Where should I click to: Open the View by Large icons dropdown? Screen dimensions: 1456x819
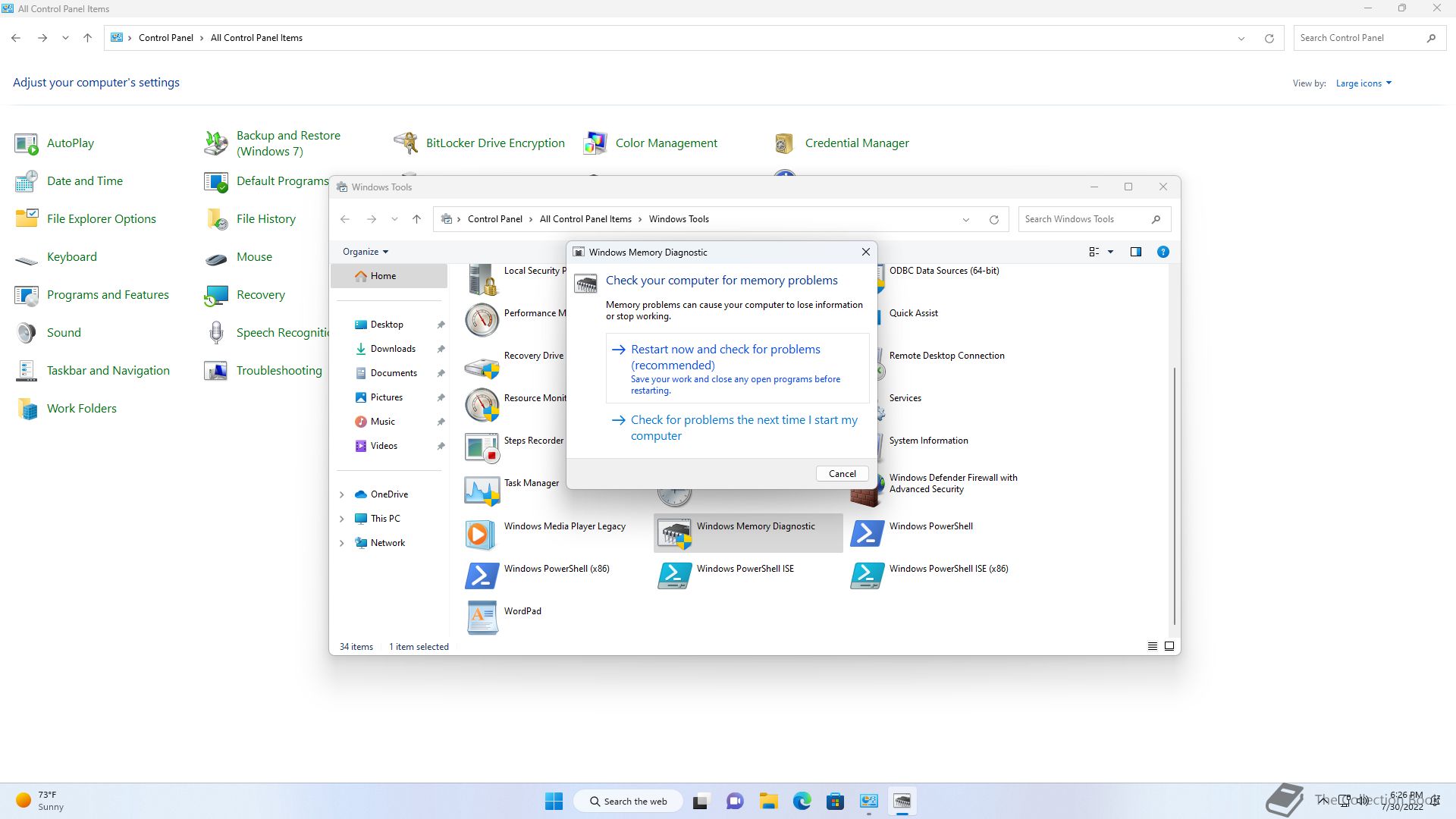pyautogui.click(x=1363, y=83)
